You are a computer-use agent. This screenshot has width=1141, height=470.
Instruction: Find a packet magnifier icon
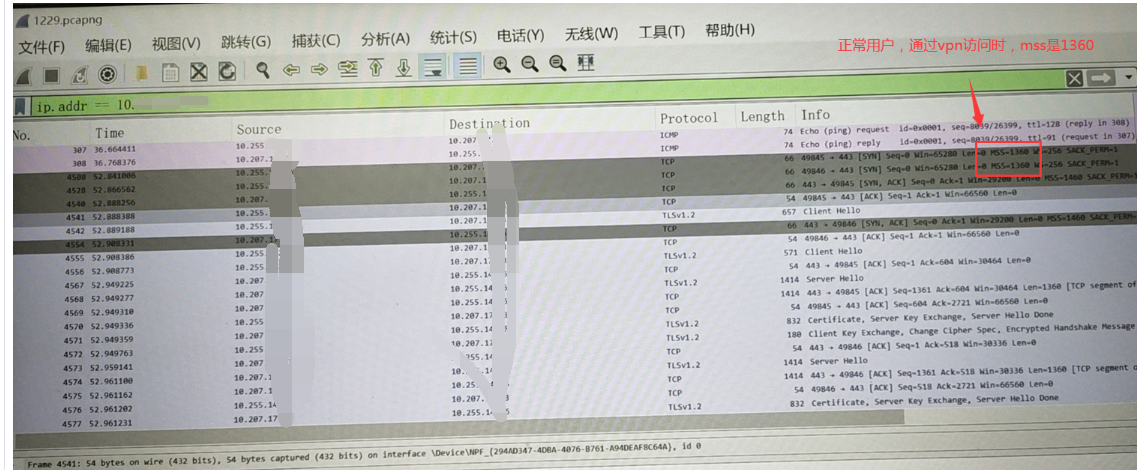pyautogui.click(x=263, y=70)
